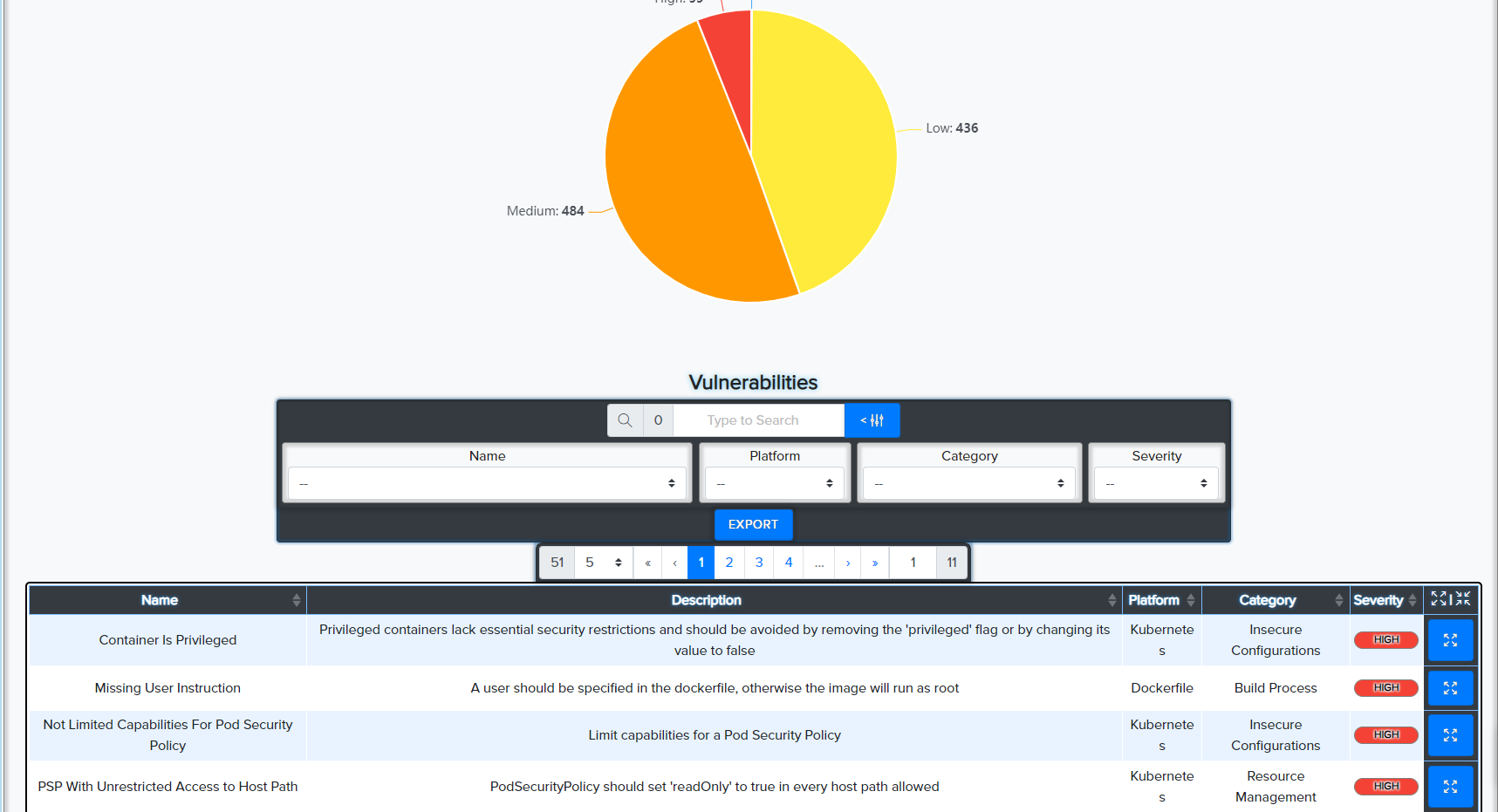
Task: Click the pagination ellipsis
Action: pyautogui.click(x=819, y=563)
